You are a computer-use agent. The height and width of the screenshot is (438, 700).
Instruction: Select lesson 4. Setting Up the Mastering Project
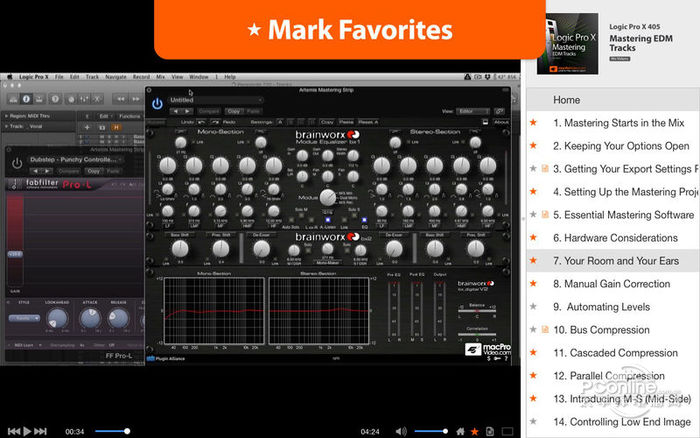pyautogui.click(x=625, y=192)
